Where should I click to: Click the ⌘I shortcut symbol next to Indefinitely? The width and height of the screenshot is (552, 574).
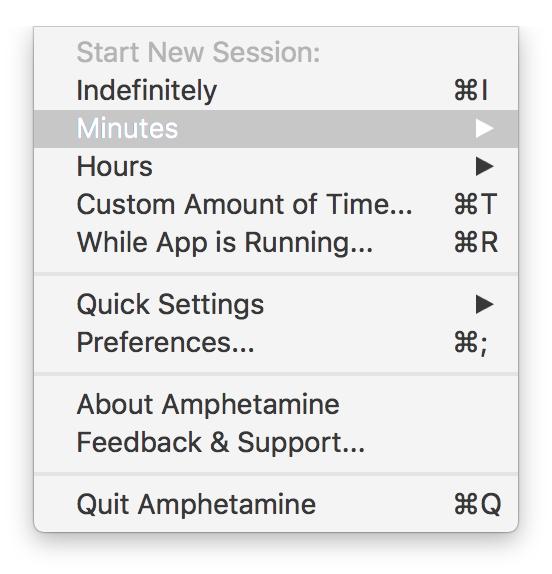coord(471,90)
